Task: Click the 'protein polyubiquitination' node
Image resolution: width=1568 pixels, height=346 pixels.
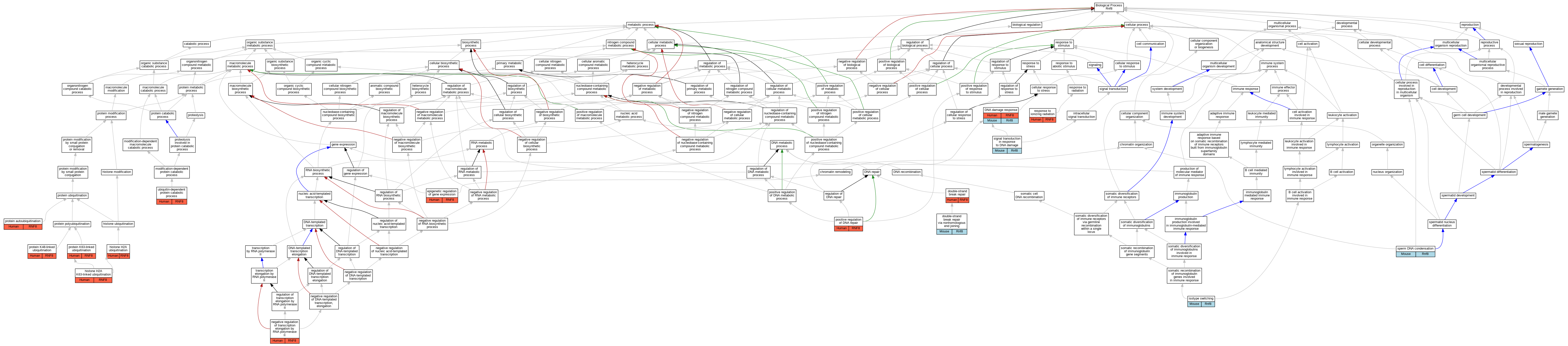Action: (x=72, y=224)
